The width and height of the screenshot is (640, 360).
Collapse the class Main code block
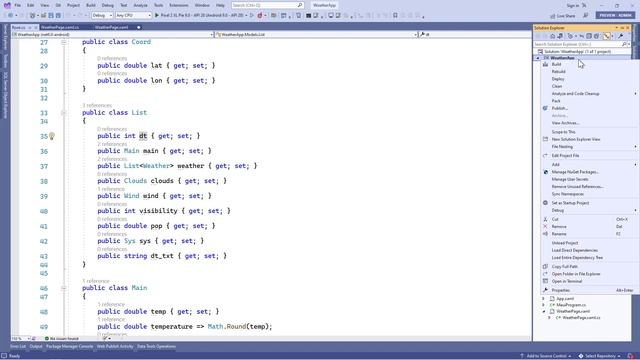click(64, 288)
